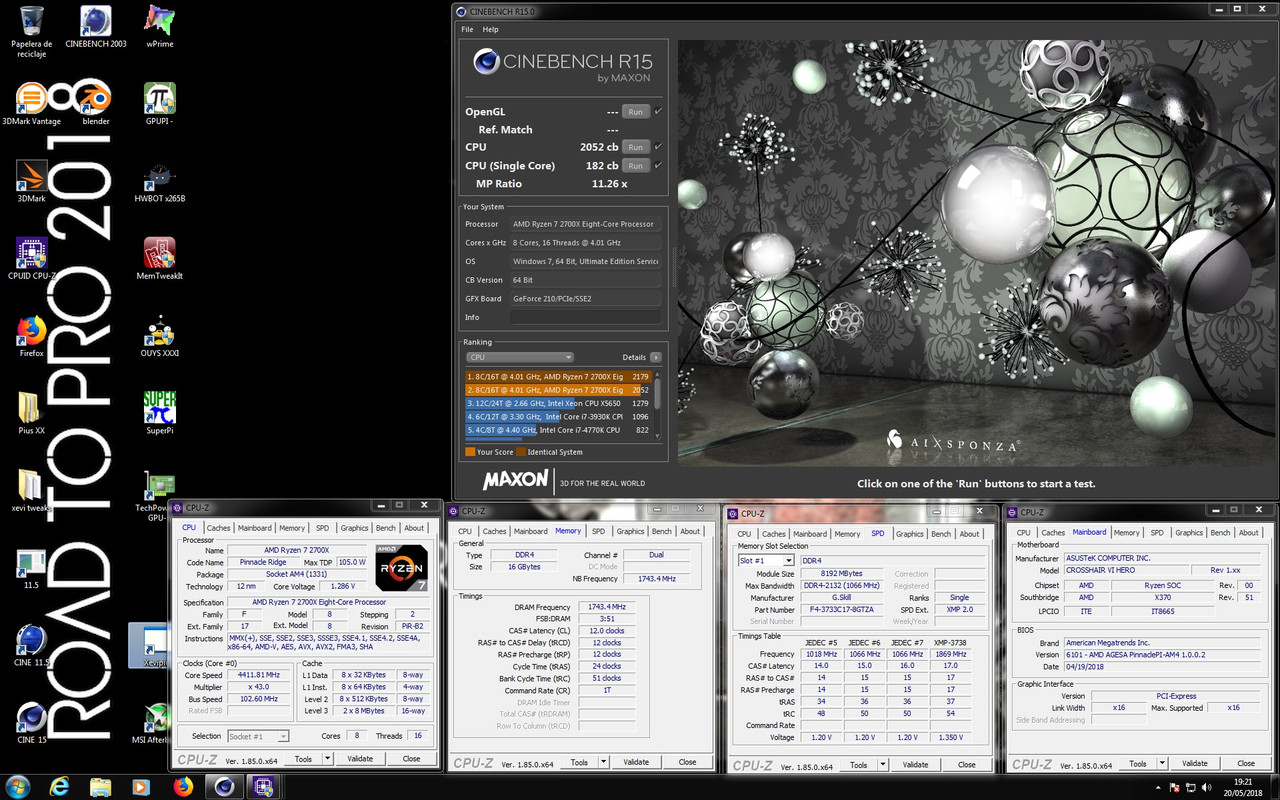Open Internet Explorer from the taskbar

(x=60, y=786)
